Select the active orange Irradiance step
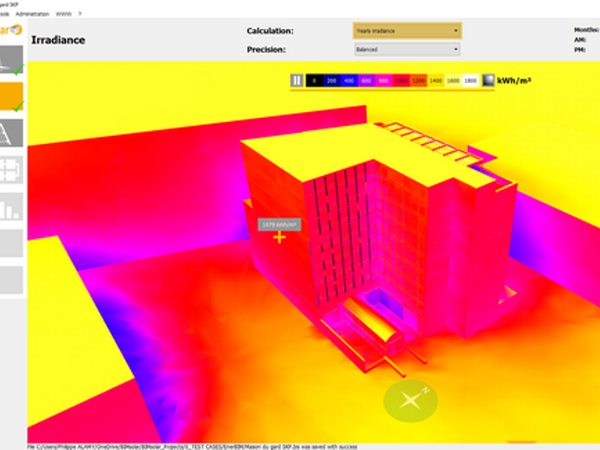The image size is (600, 450). (x=11, y=97)
